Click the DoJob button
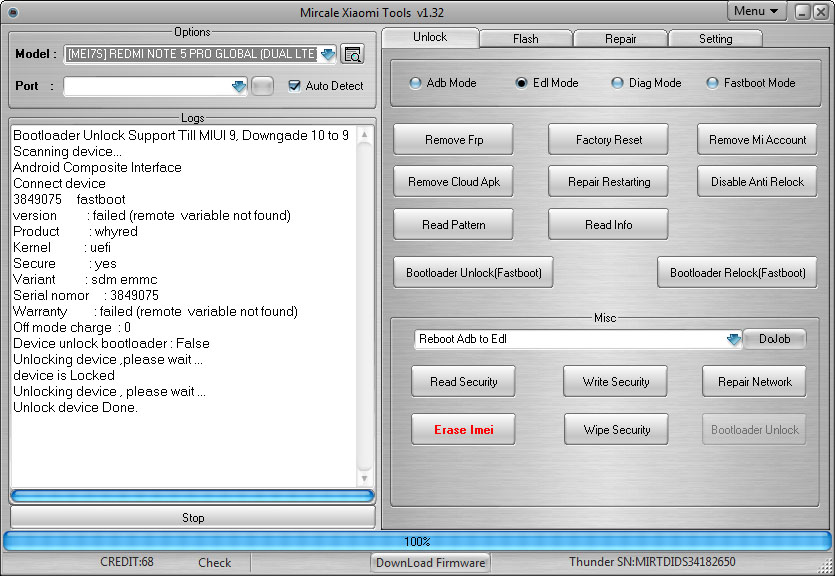 click(774, 339)
